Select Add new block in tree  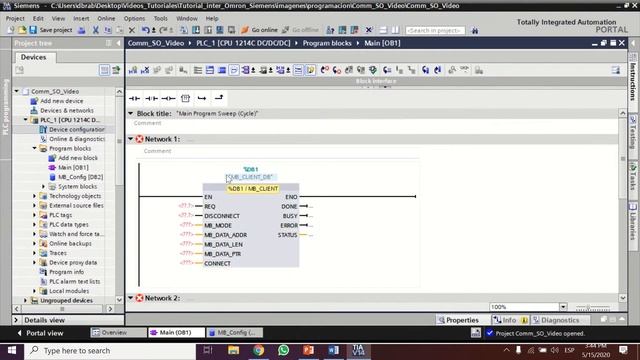78,158
